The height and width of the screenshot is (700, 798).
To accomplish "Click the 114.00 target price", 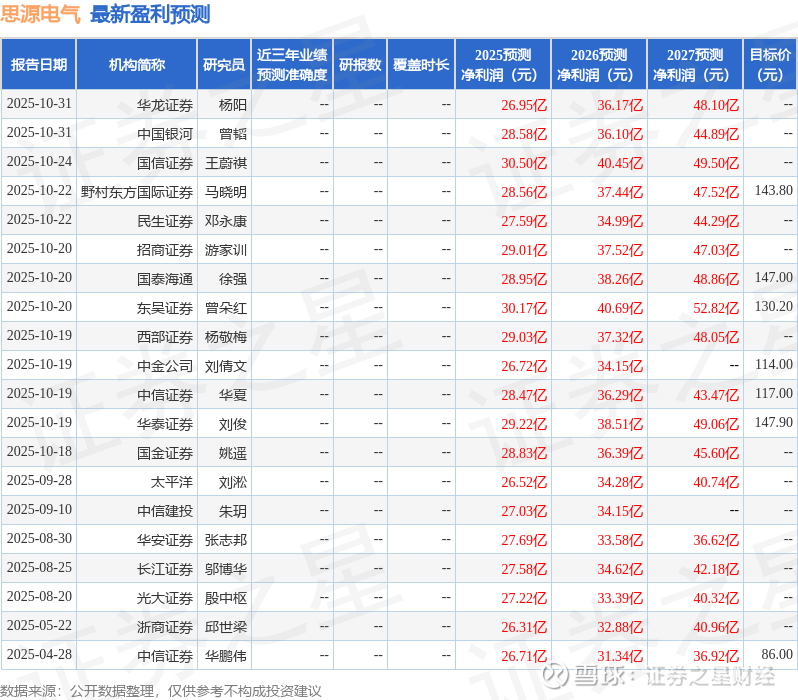I will (774, 365).
